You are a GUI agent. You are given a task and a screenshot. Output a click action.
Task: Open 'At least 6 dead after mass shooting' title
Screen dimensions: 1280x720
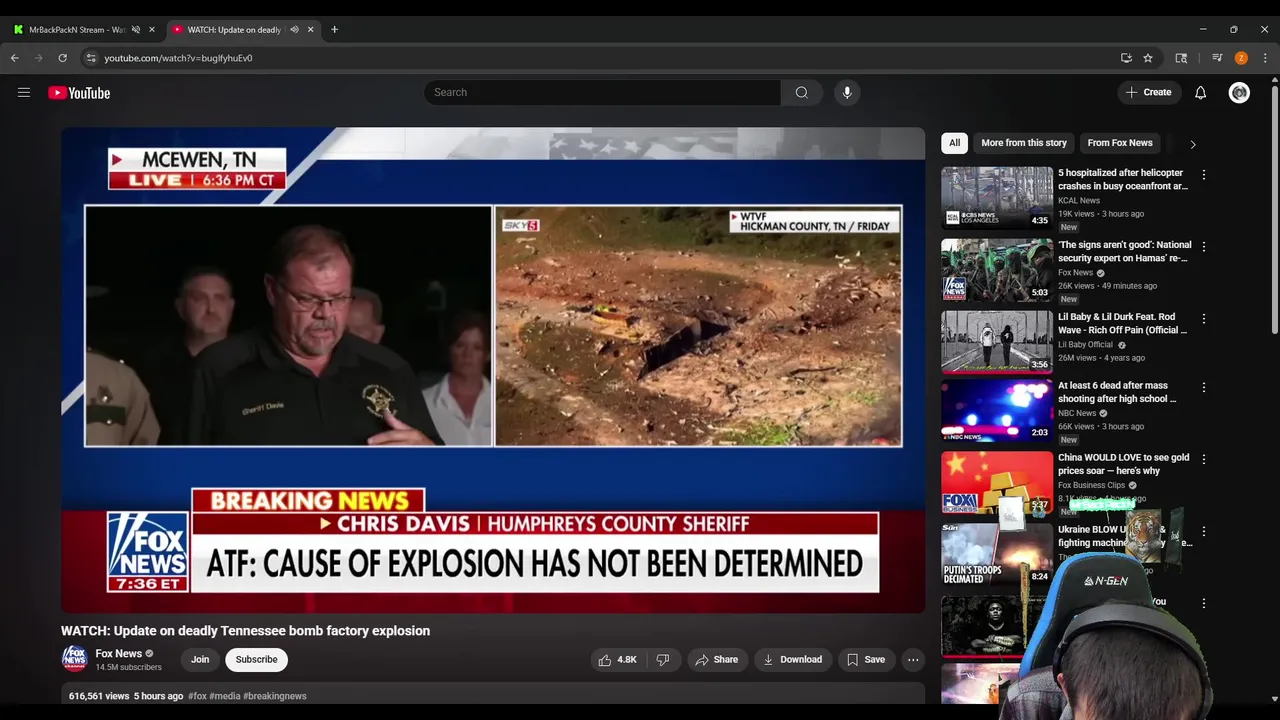1117,392
